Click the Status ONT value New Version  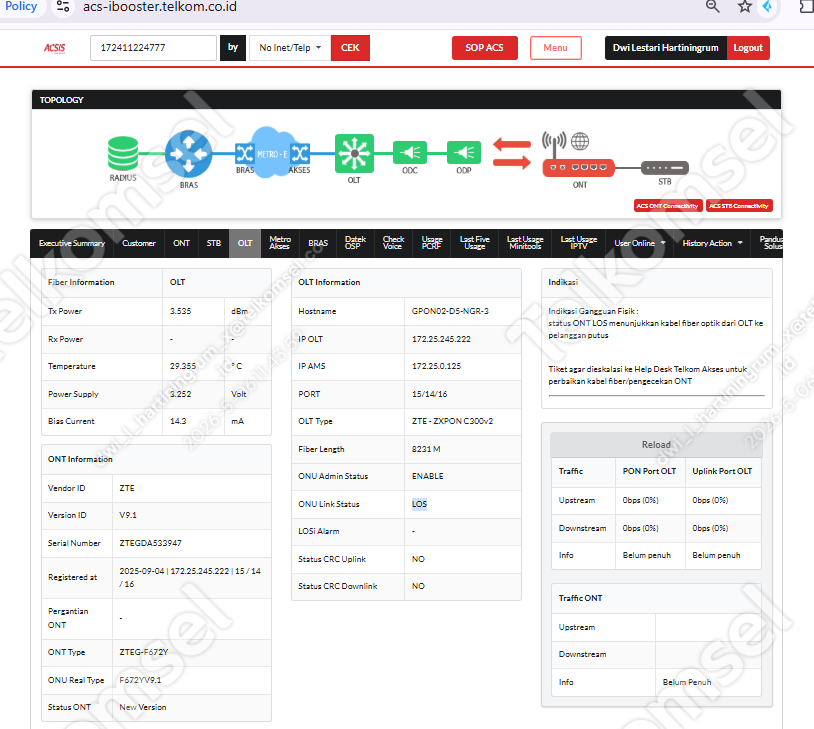143,707
